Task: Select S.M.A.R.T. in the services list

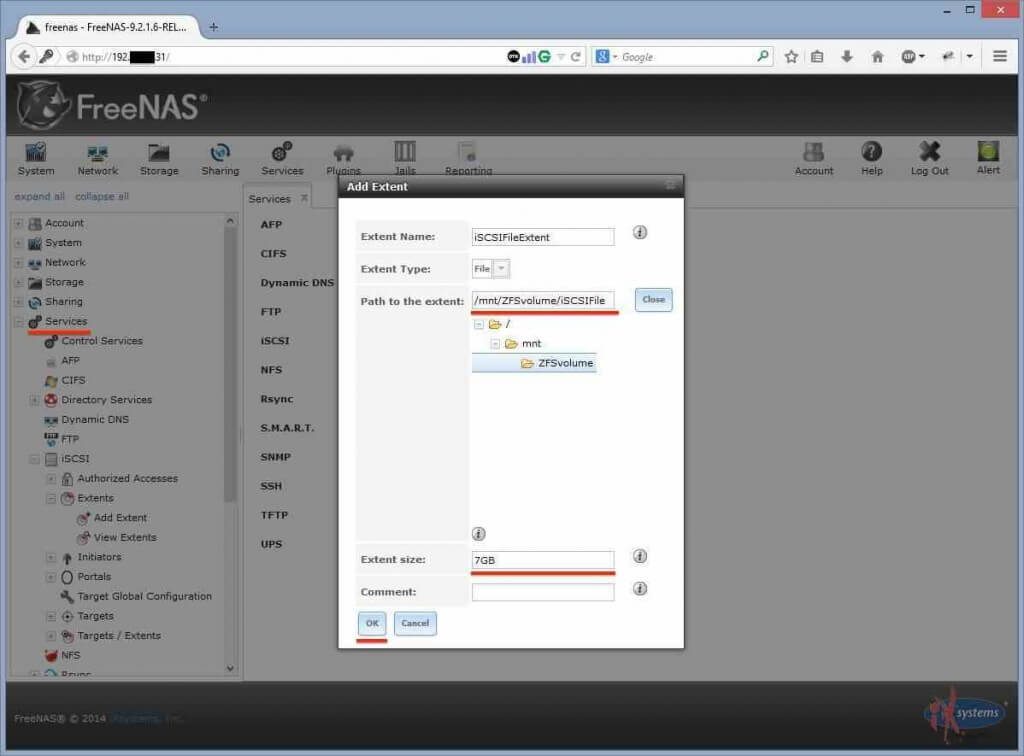Action: [287, 428]
